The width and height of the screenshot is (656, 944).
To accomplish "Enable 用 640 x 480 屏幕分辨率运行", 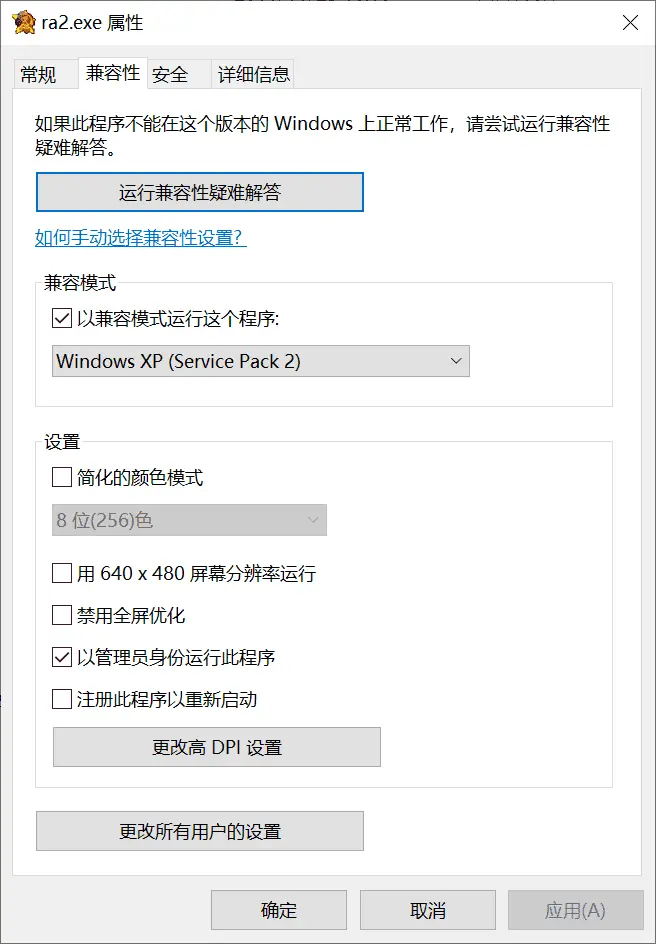I will click(61, 573).
